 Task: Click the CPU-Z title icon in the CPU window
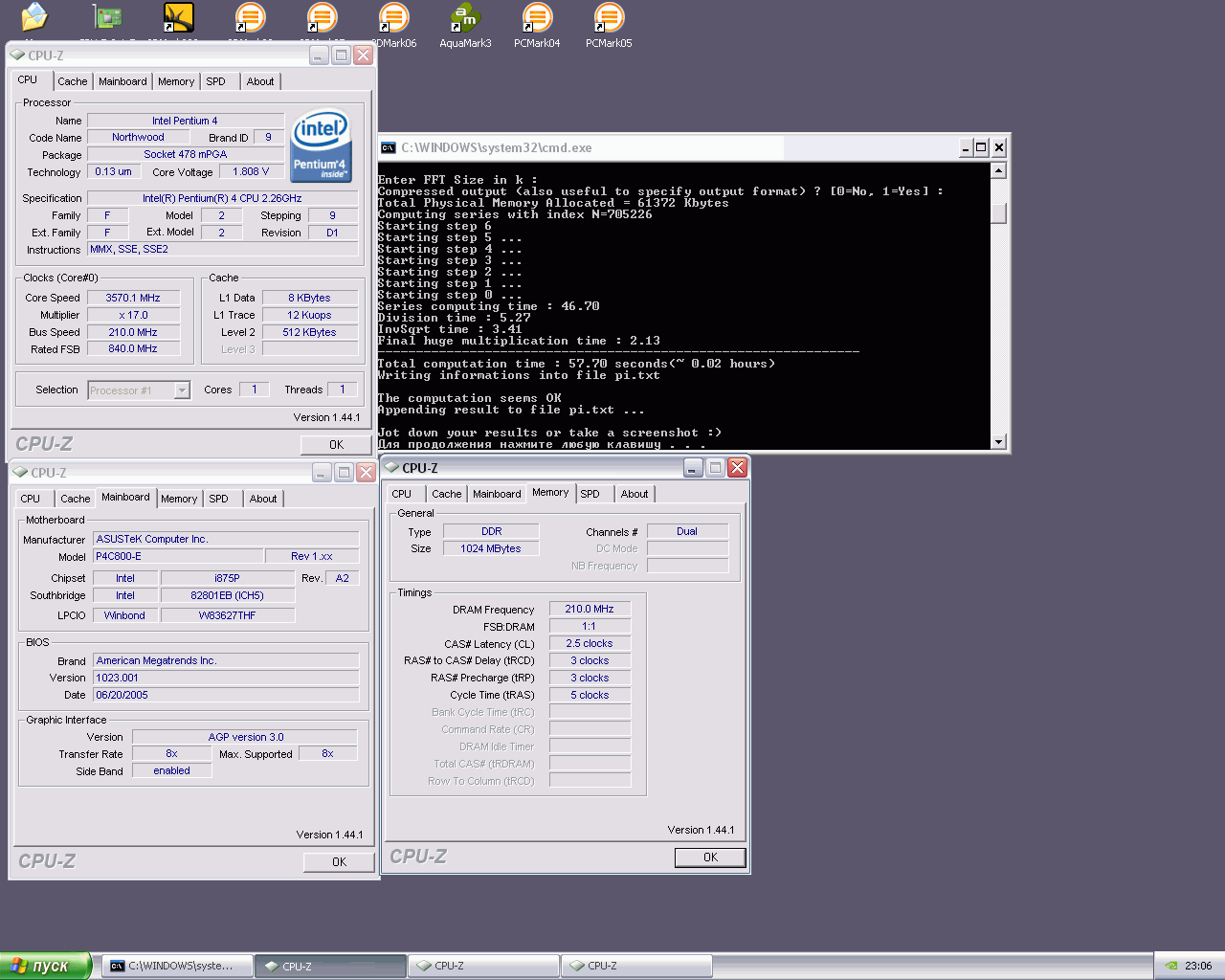point(17,56)
